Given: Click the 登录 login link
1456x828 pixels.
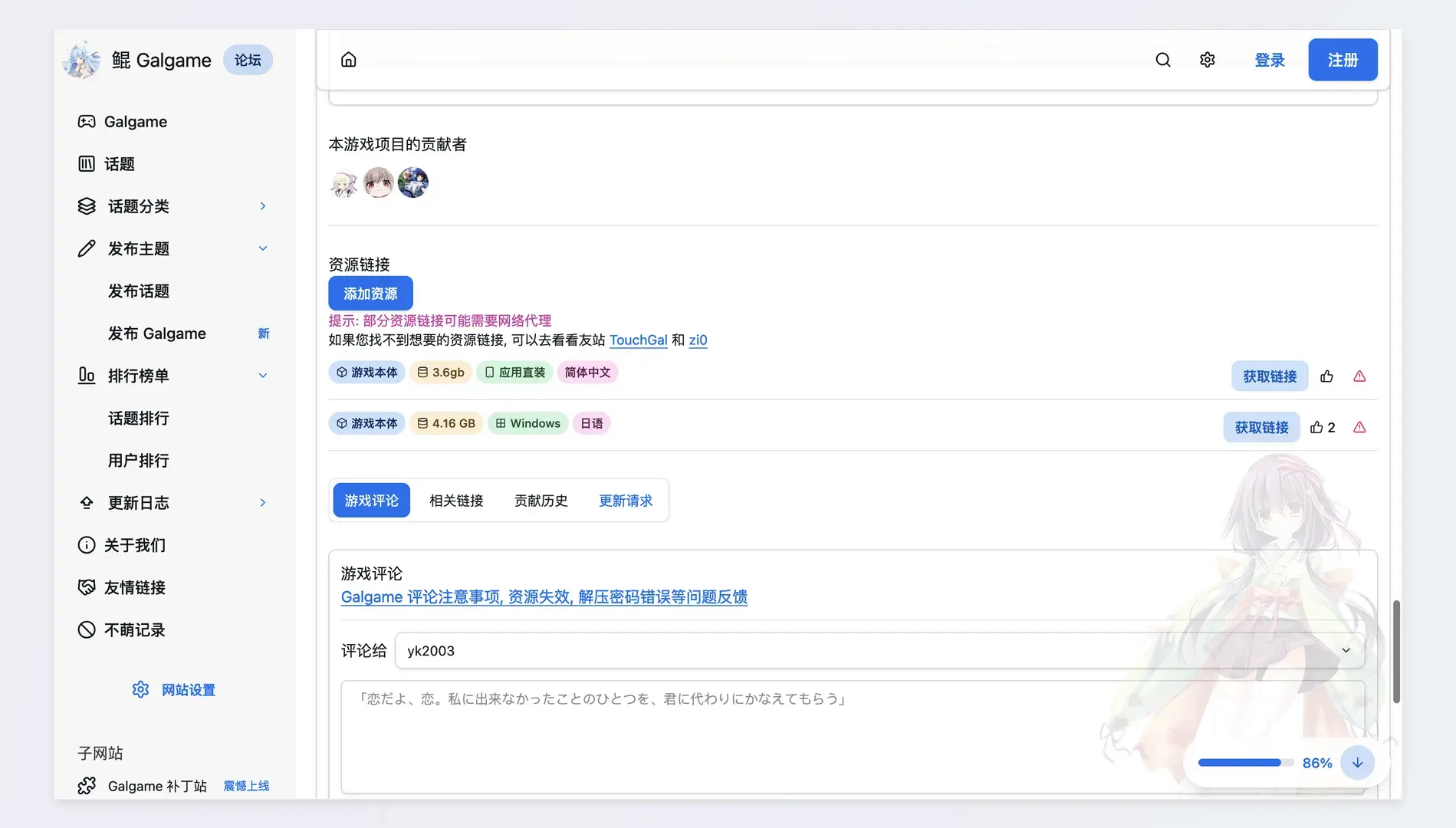Looking at the screenshot, I should coord(1270,60).
